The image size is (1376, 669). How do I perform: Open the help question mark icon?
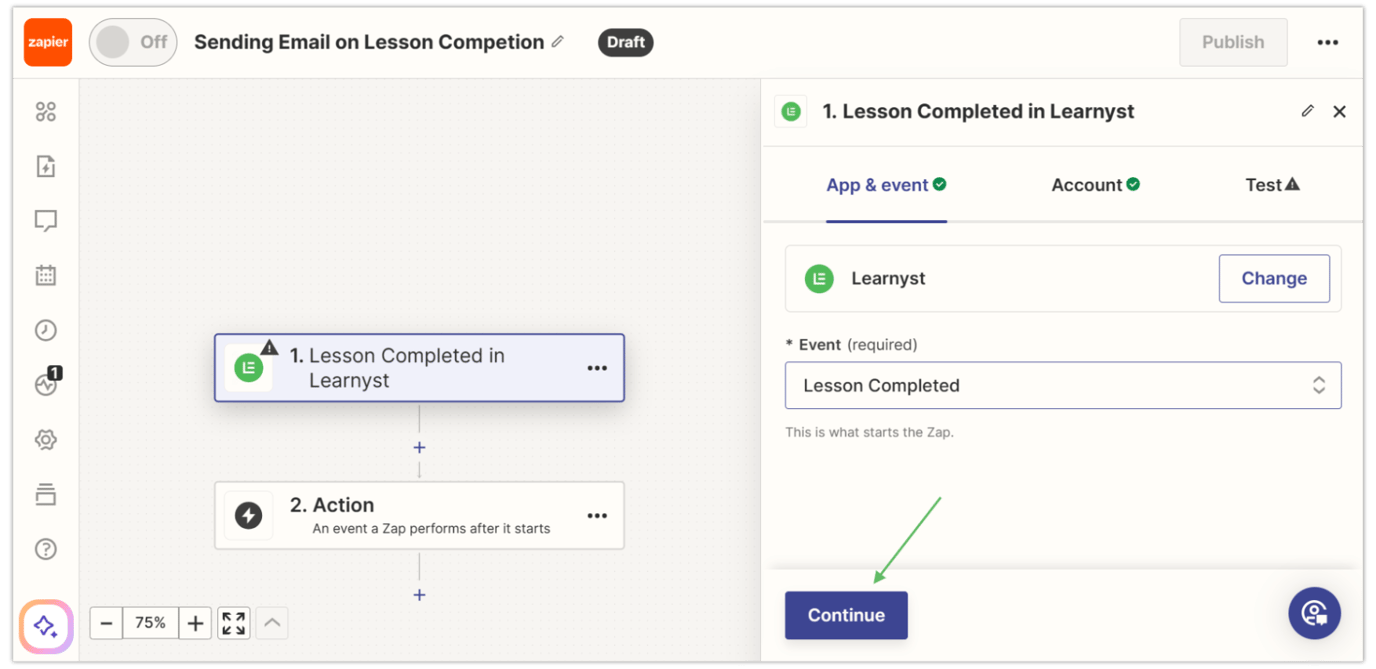45,548
